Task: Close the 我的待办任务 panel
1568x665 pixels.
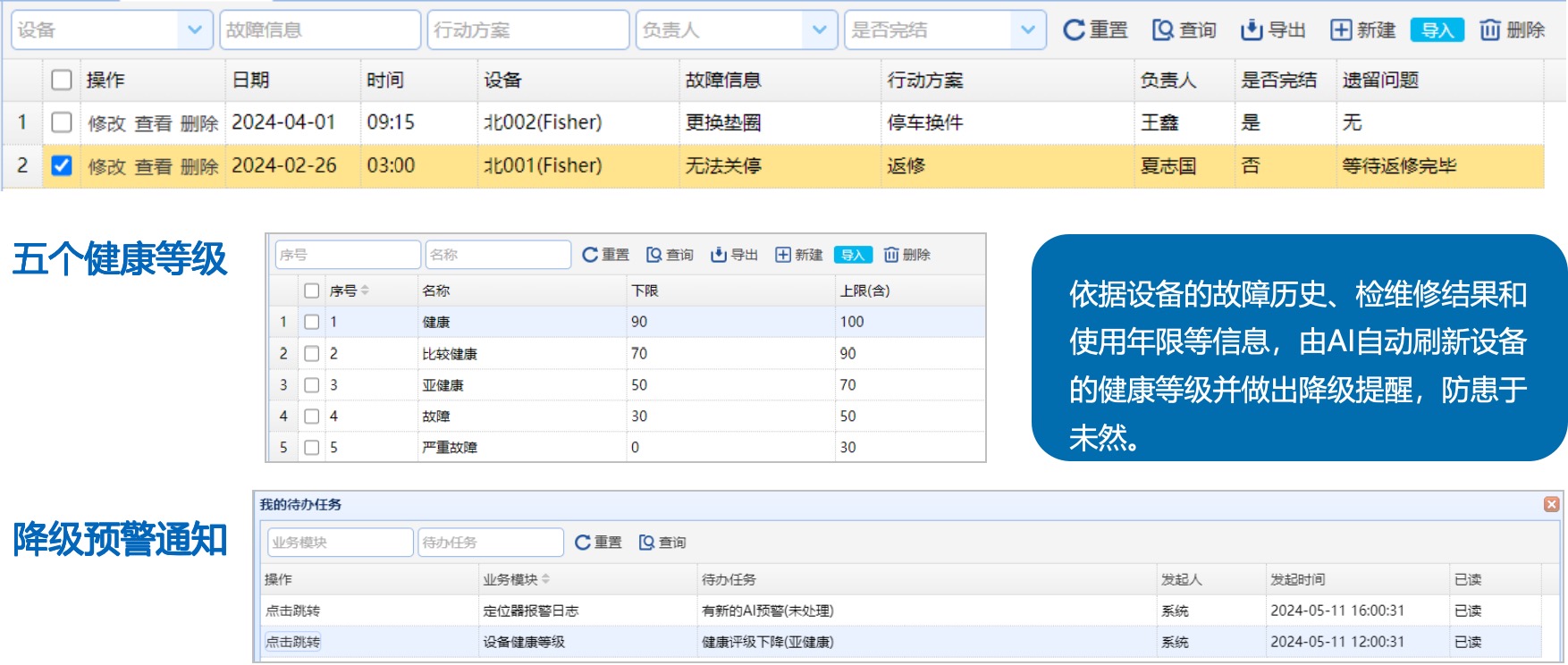Action: pyautogui.click(x=1551, y=504)
